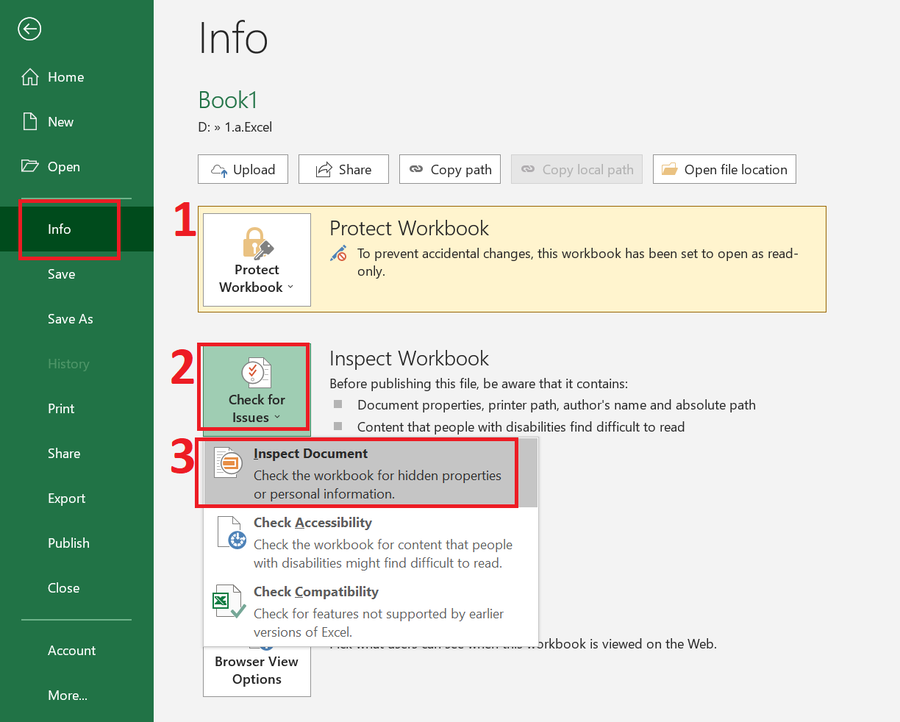Open Export in the sidebar

tap(77, 498)
